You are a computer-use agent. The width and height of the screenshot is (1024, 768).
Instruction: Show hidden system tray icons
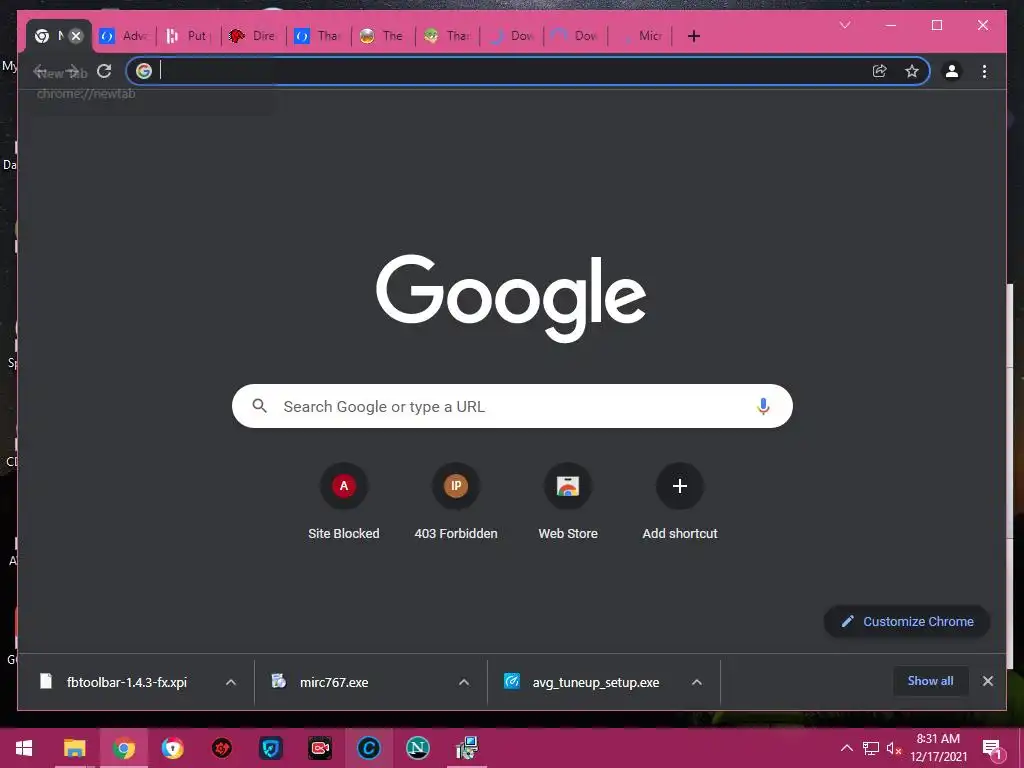pyautogui.click(x=846, y=748)
